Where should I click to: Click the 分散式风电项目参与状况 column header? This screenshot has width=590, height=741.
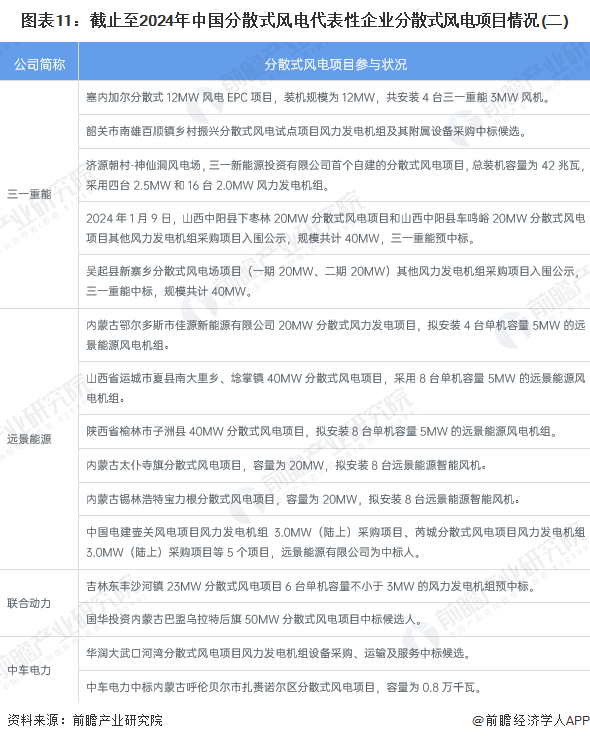pyautogui.click(x=335, y=61)
